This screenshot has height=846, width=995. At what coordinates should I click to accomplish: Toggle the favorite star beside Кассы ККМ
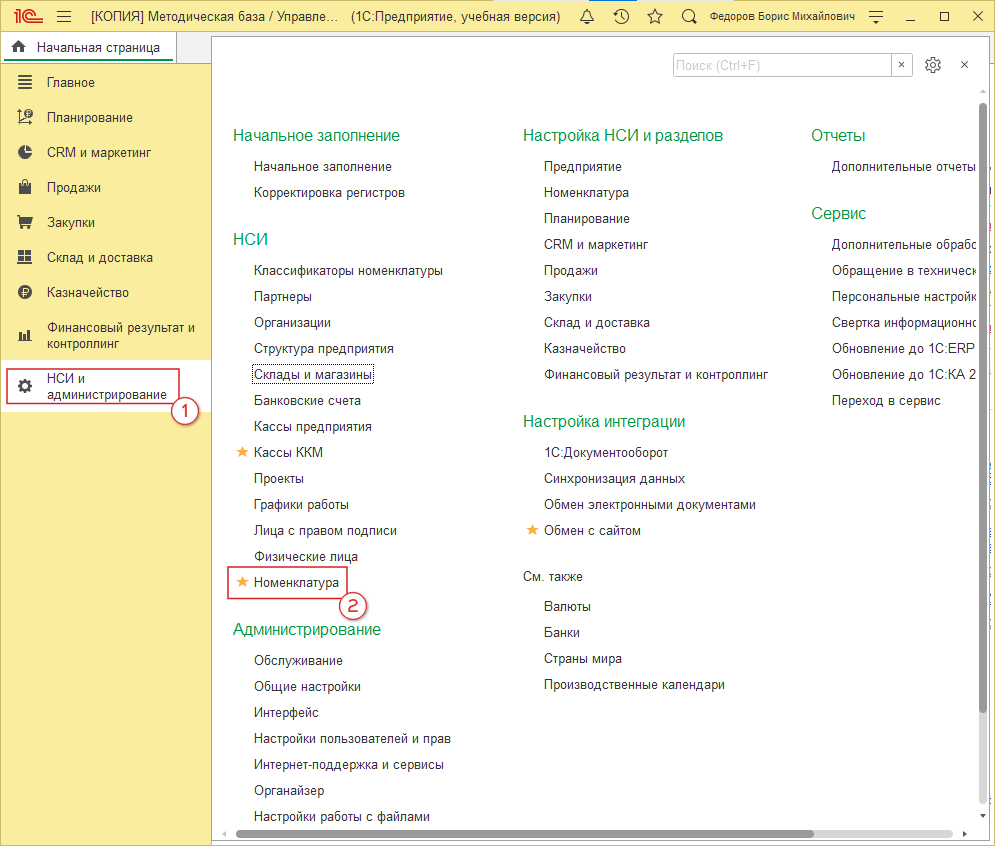tap(241, 453)
